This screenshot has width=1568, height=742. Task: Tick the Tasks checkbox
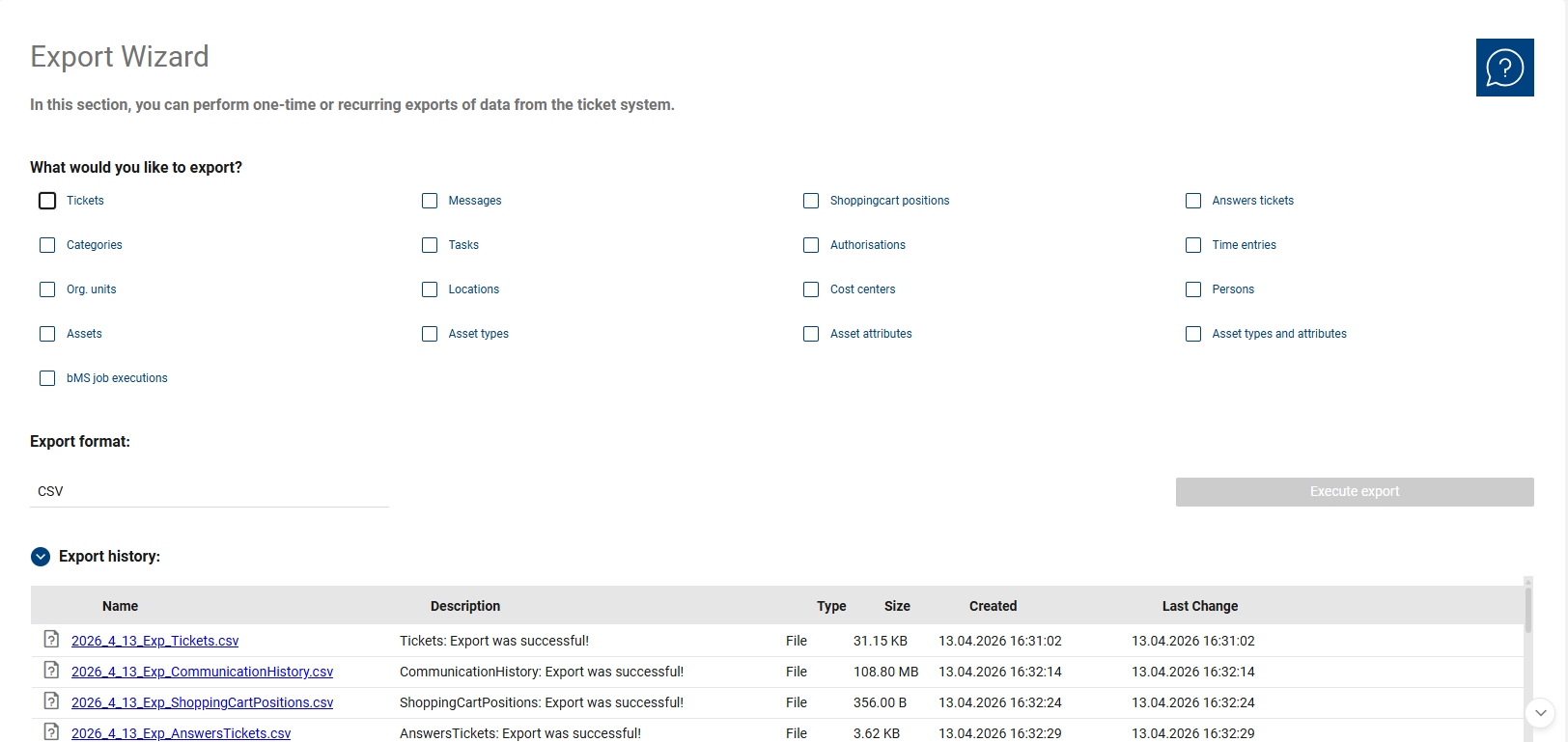[x=430, y=245]
